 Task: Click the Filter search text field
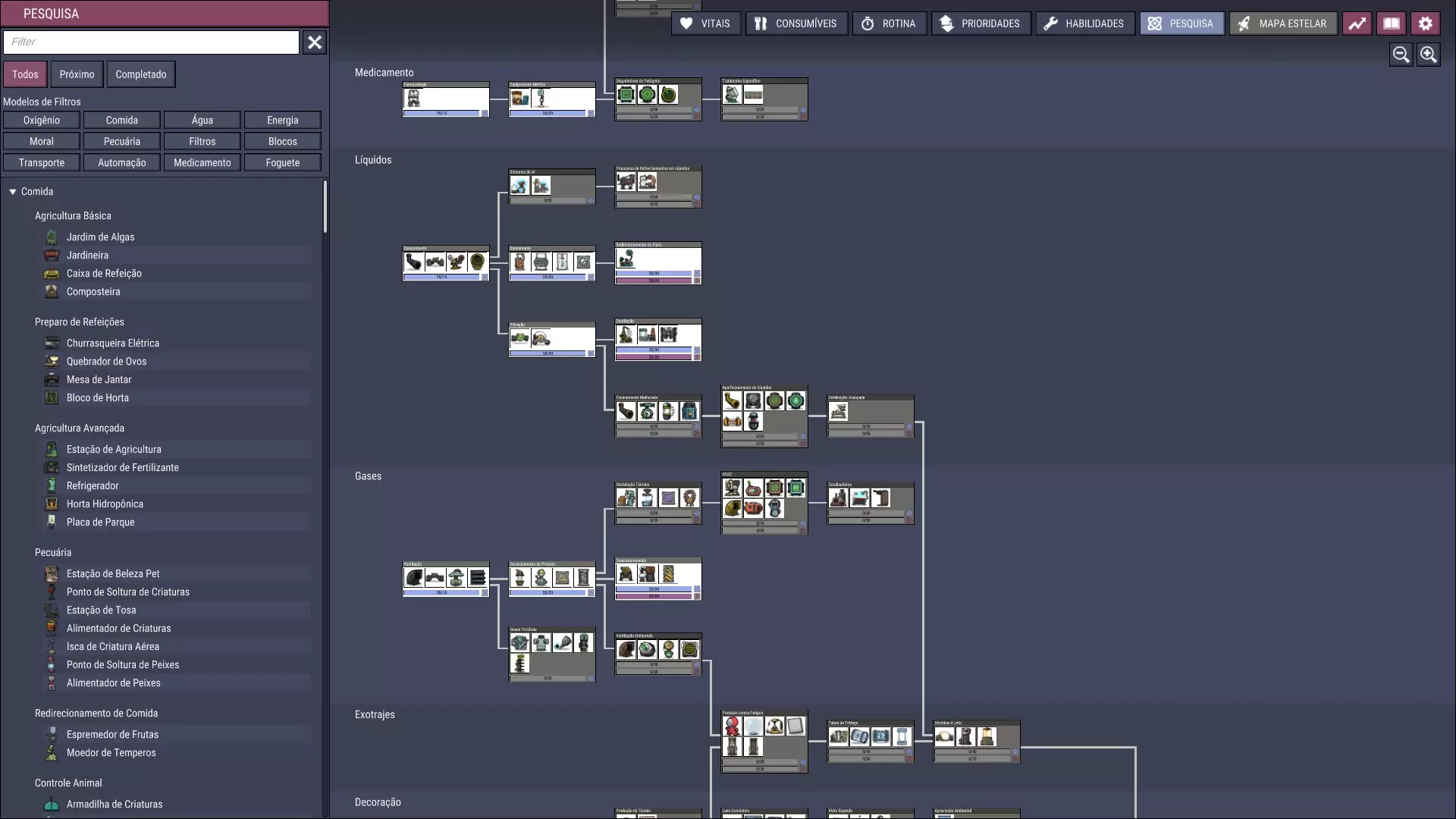coord(151,42)
